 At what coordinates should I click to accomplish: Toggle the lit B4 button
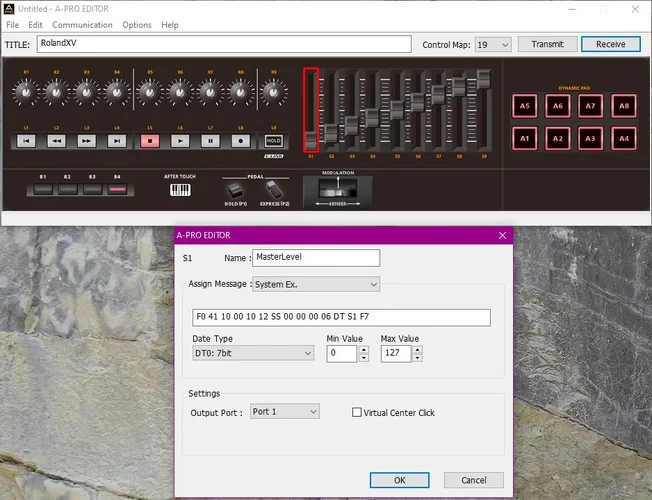(x=117, y=189)
